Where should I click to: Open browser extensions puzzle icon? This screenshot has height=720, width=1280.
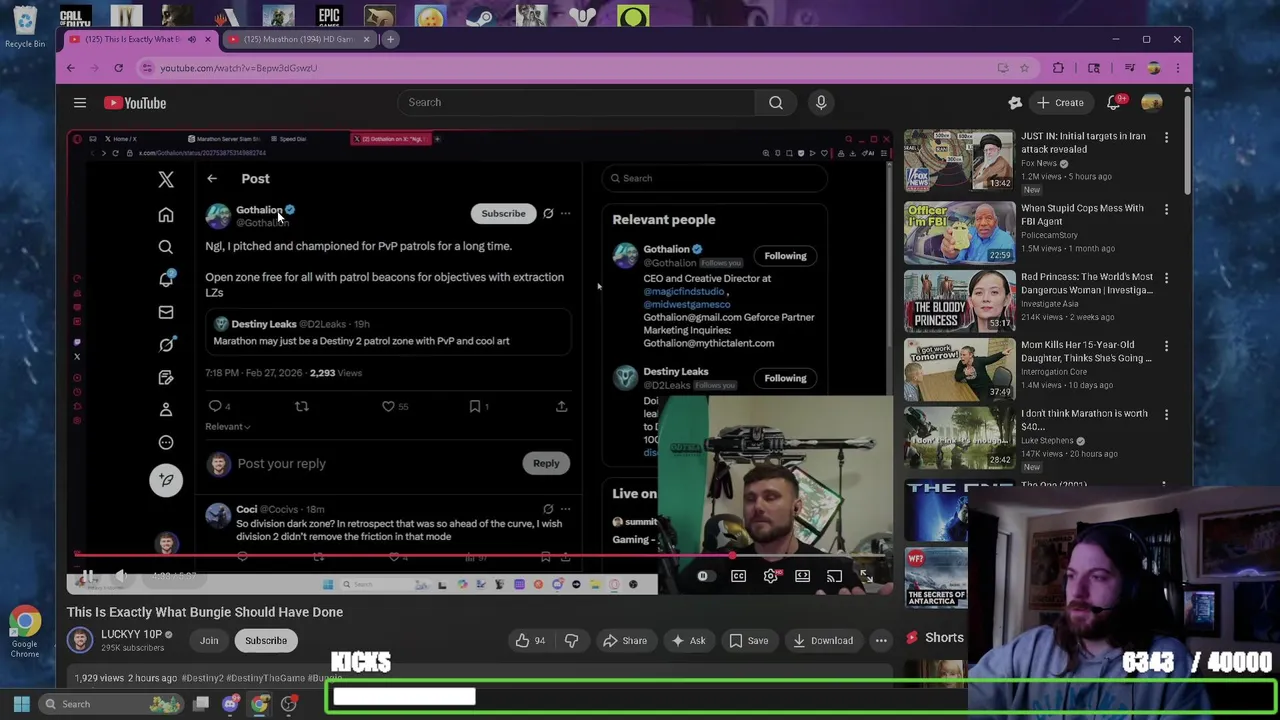[1059, 68]
